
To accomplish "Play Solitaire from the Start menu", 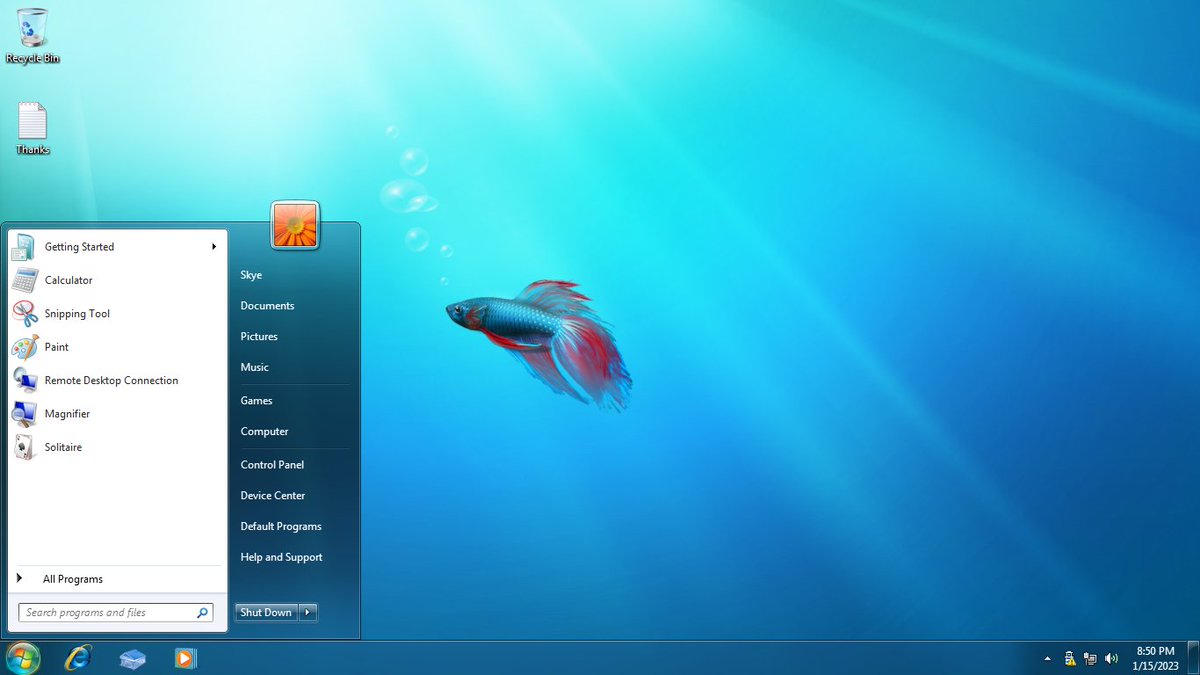I will coord(62,447).
